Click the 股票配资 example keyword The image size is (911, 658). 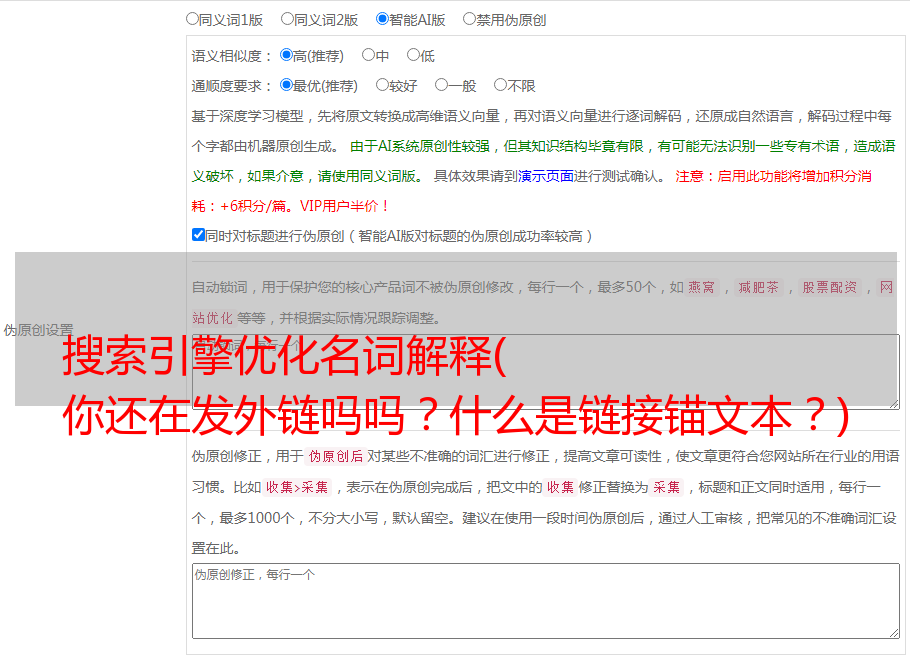829,287
